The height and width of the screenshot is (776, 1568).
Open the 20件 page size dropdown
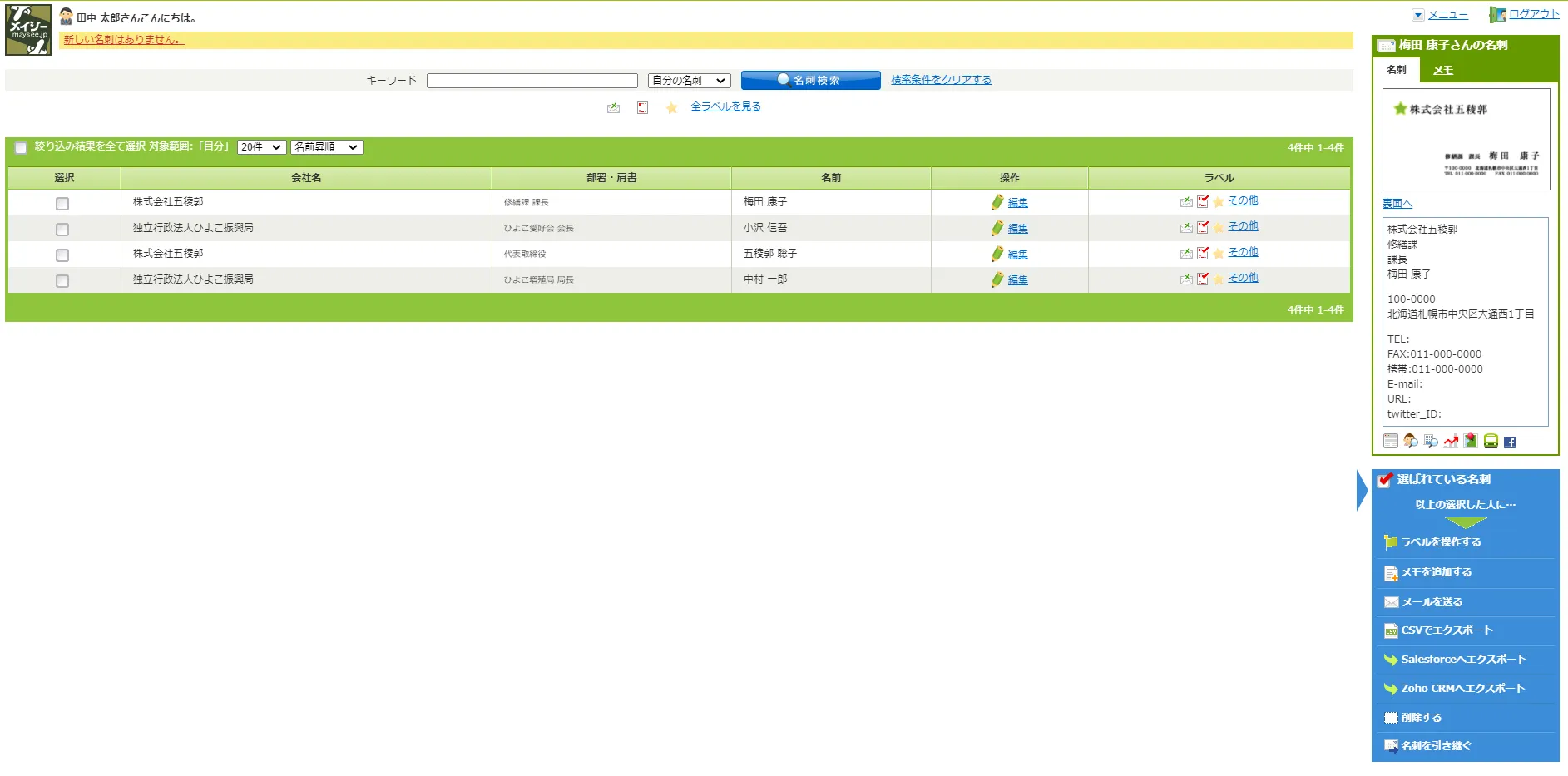point(261,147)
